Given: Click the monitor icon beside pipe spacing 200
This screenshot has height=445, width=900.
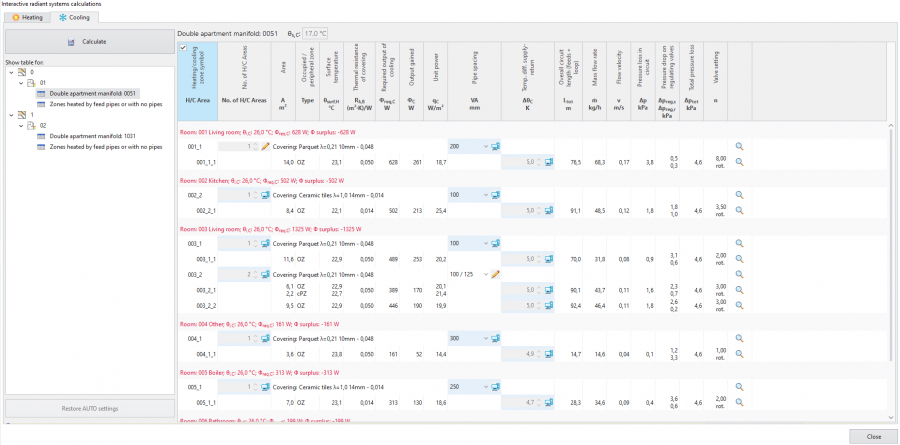Looking at the screenshot, I should 495,146.
